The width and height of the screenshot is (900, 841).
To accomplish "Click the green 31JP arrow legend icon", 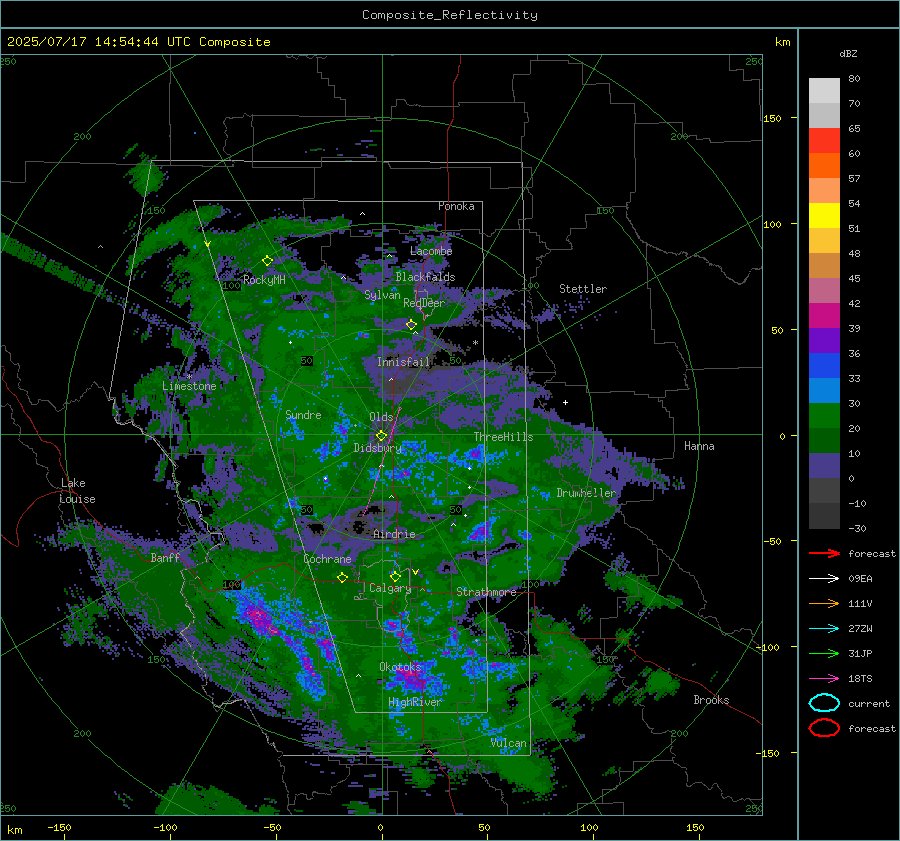I will (824, 653).
